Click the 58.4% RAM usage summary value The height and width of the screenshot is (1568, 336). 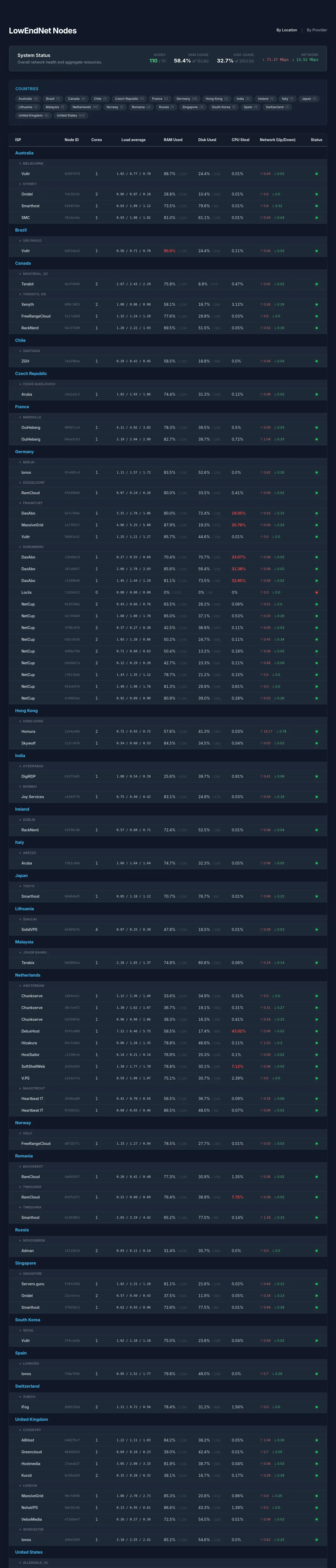182,61
